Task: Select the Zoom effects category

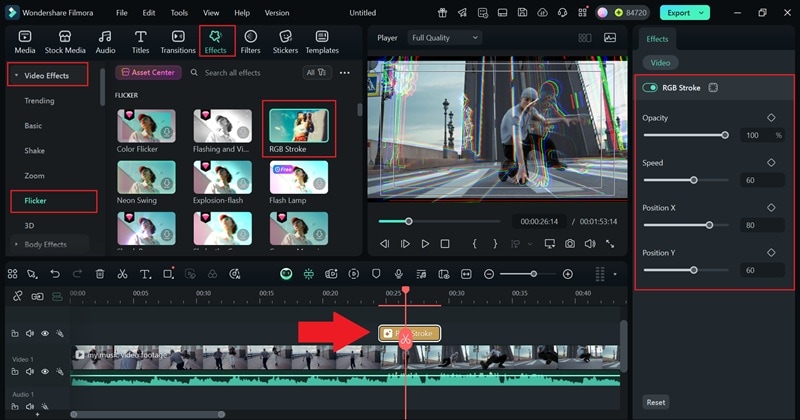Action: [34, 176]
